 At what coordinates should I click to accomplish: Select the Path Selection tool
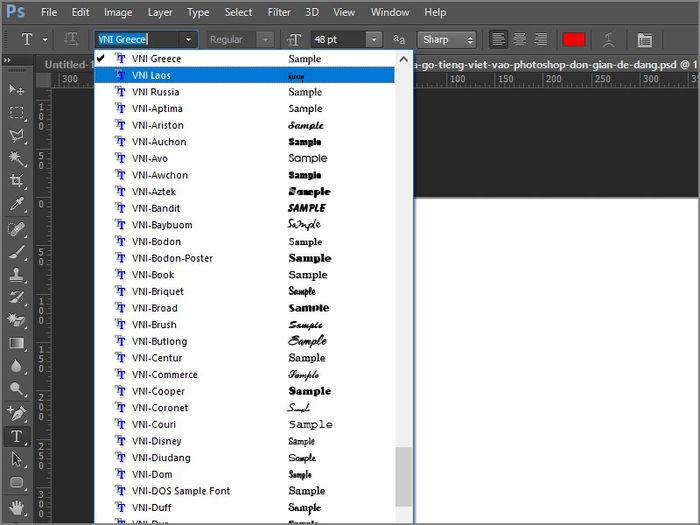pos(17,459)
